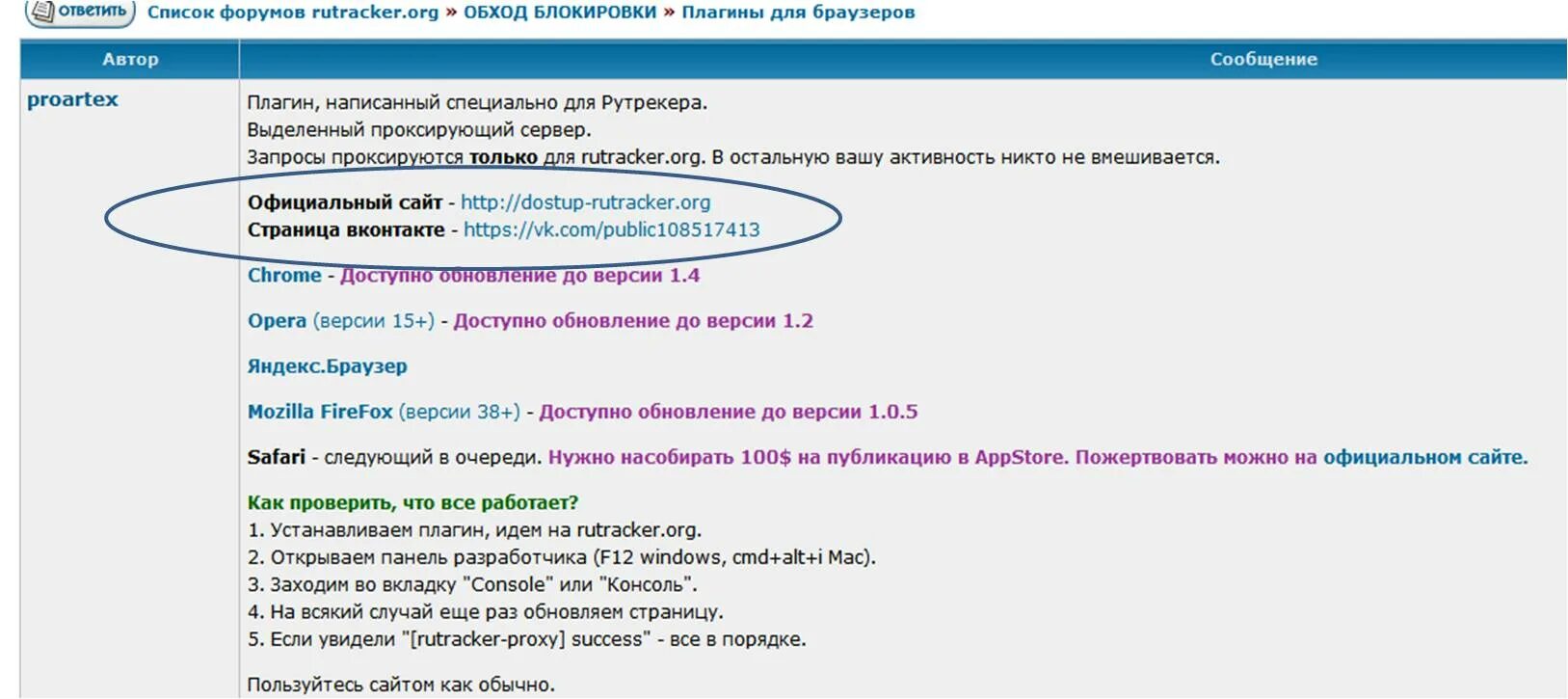Open the 'Mozilla FireFox' plugin link
This screenshot has width=1568, height=699.
coord(320,412)
